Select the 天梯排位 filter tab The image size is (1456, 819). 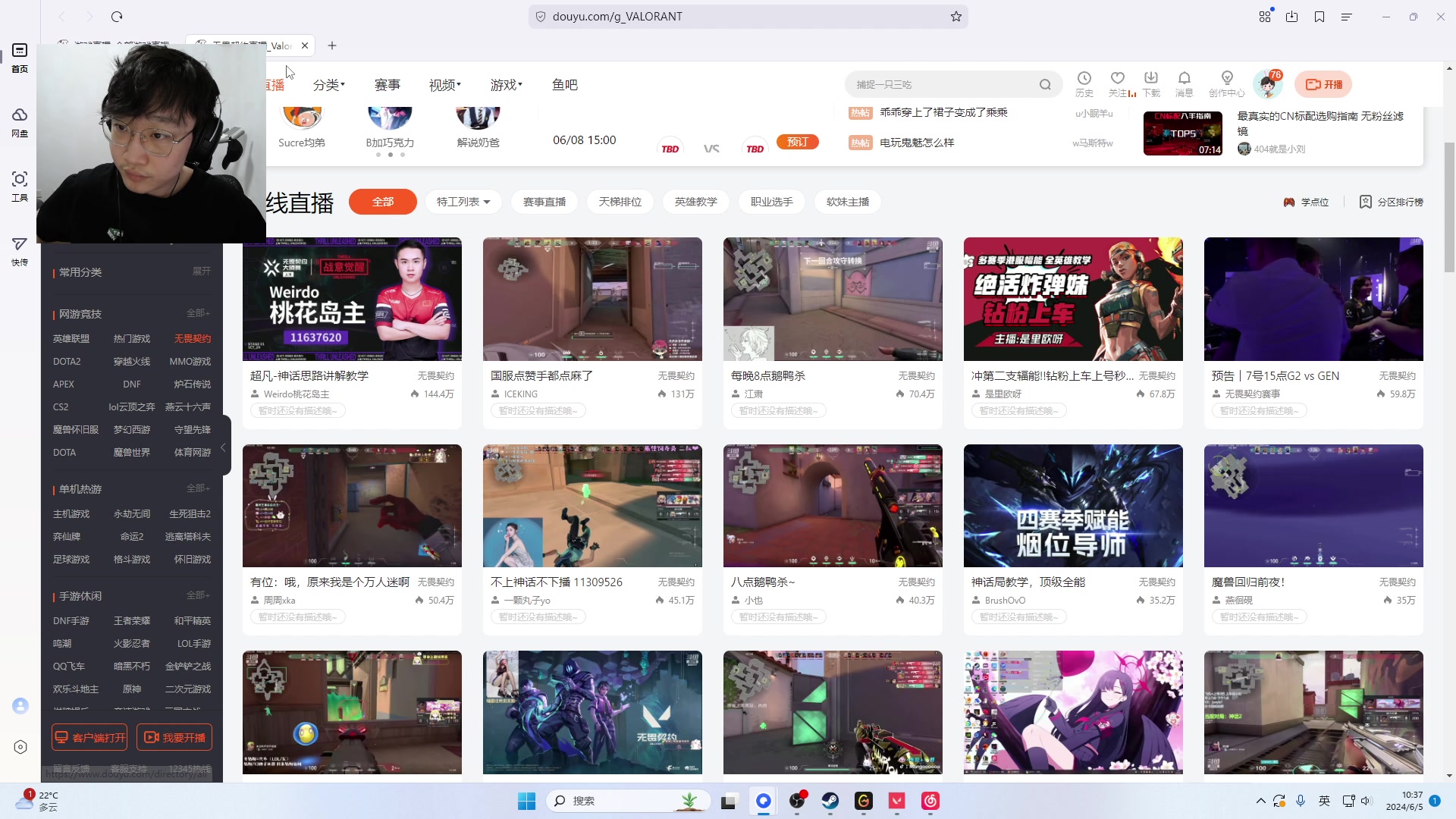coord(620,202)
